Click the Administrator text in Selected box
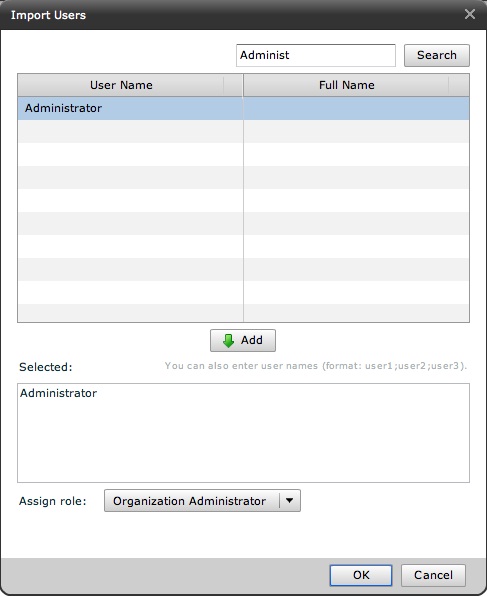Image resolution: width=488 pixels, height=597 pixels. coord(58,393)
